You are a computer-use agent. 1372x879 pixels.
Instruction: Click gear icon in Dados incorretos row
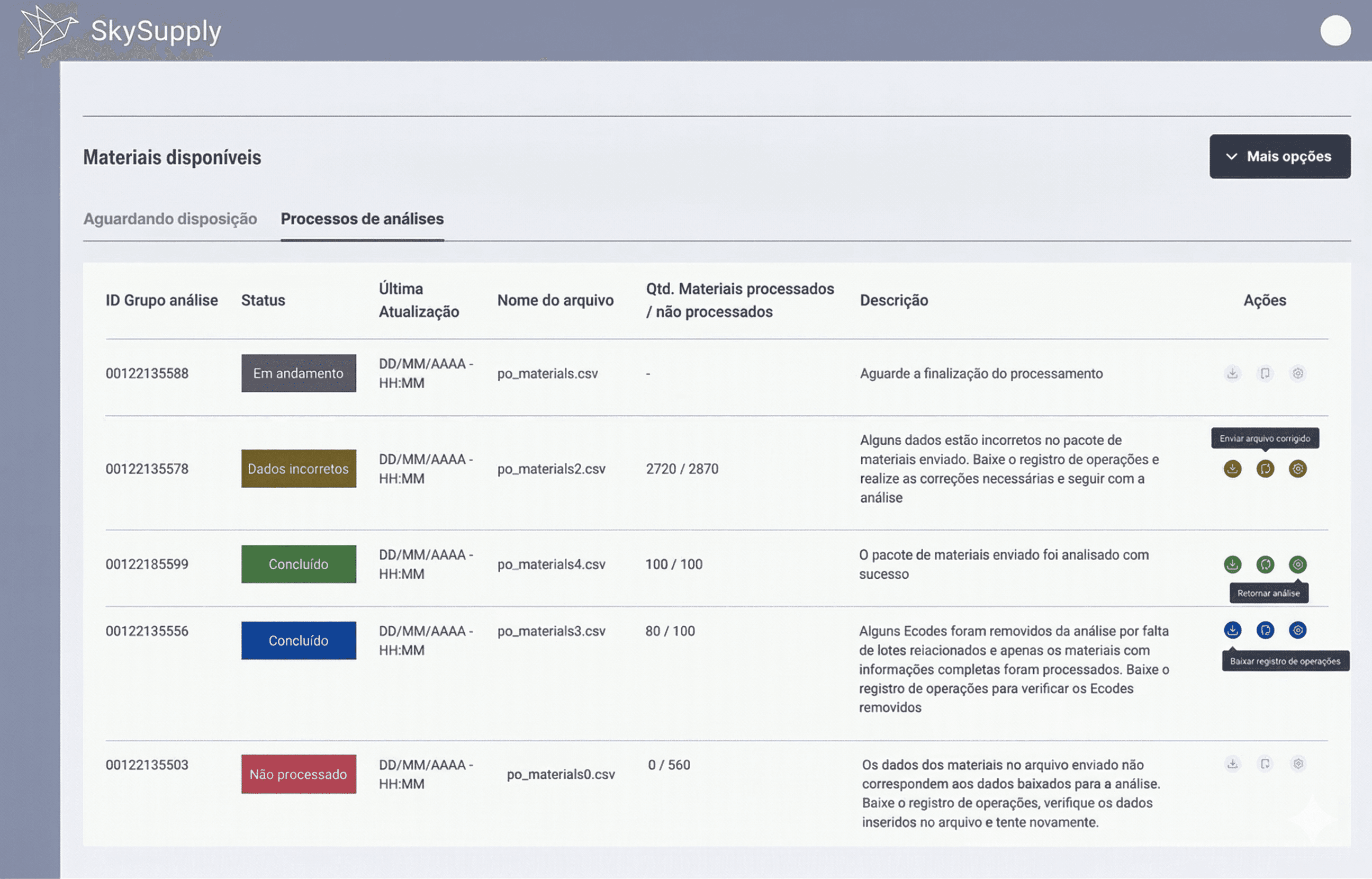point(1297,469)
